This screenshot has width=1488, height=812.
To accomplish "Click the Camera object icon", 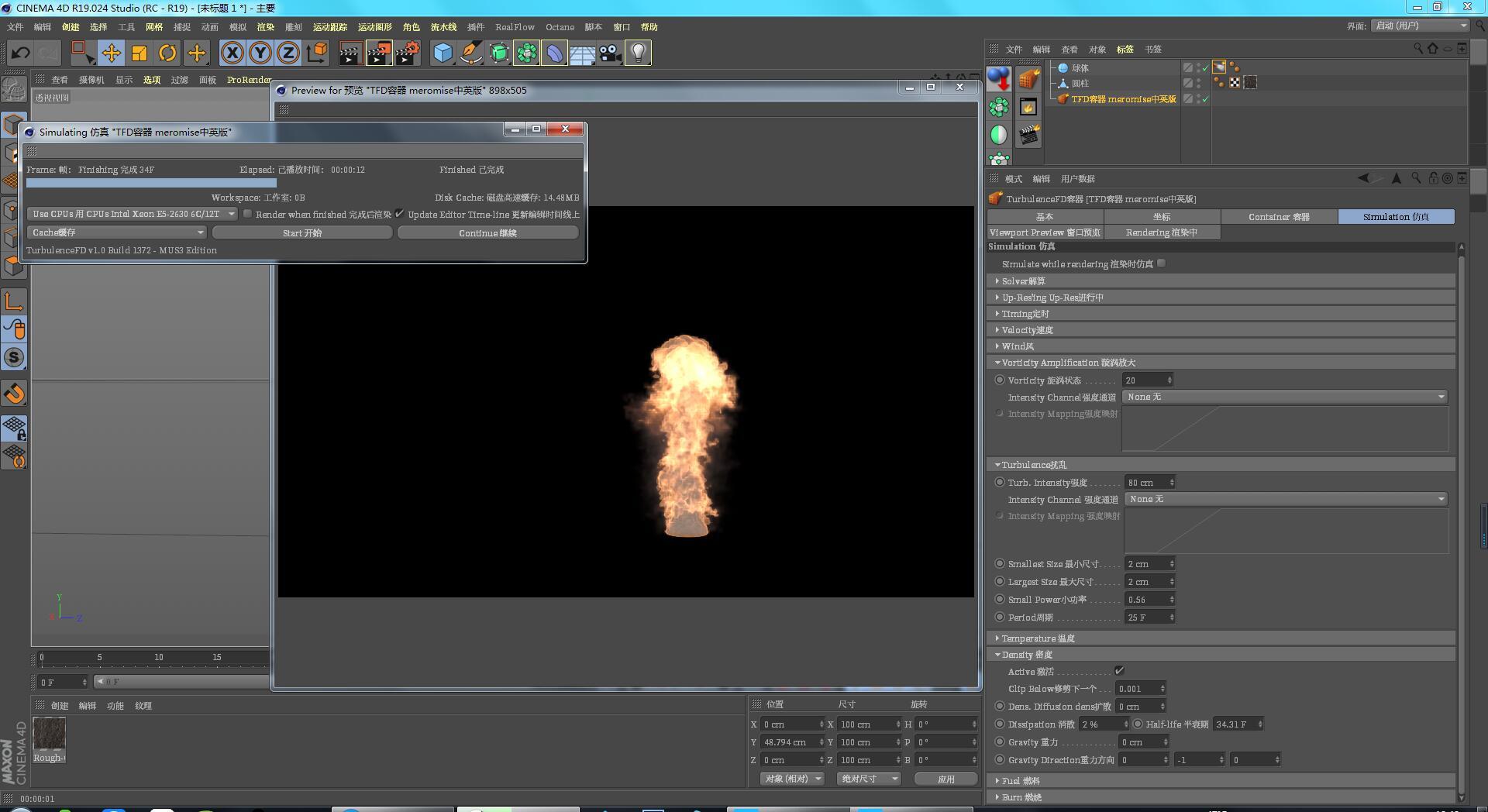I will (610, 53).
